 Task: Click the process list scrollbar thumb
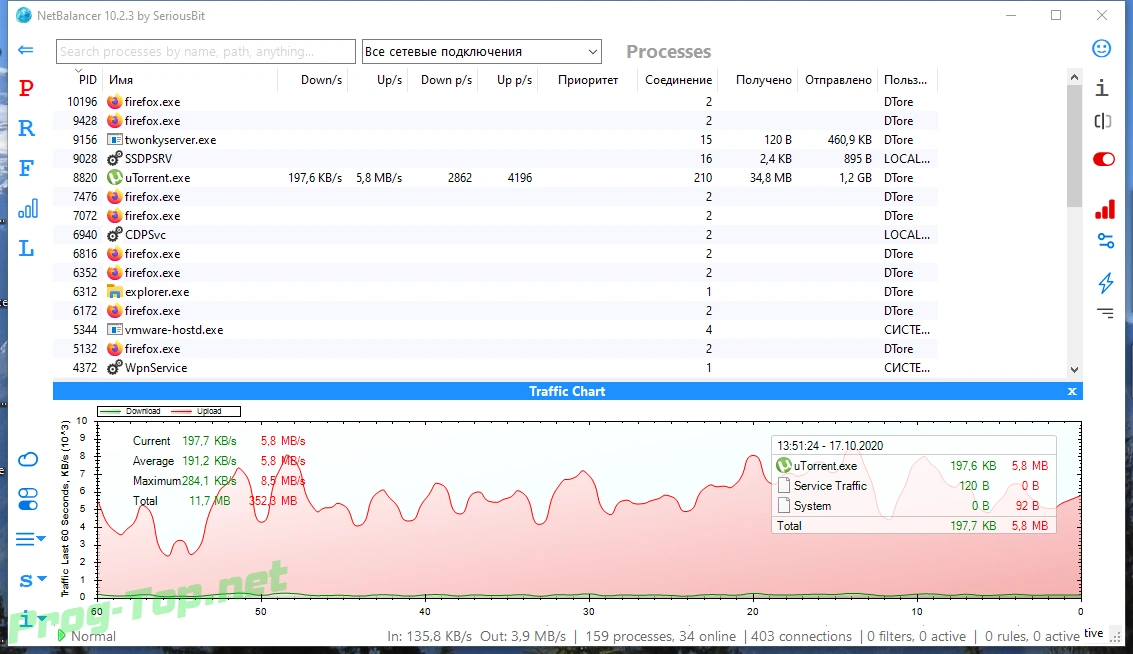click(1074, 146)
